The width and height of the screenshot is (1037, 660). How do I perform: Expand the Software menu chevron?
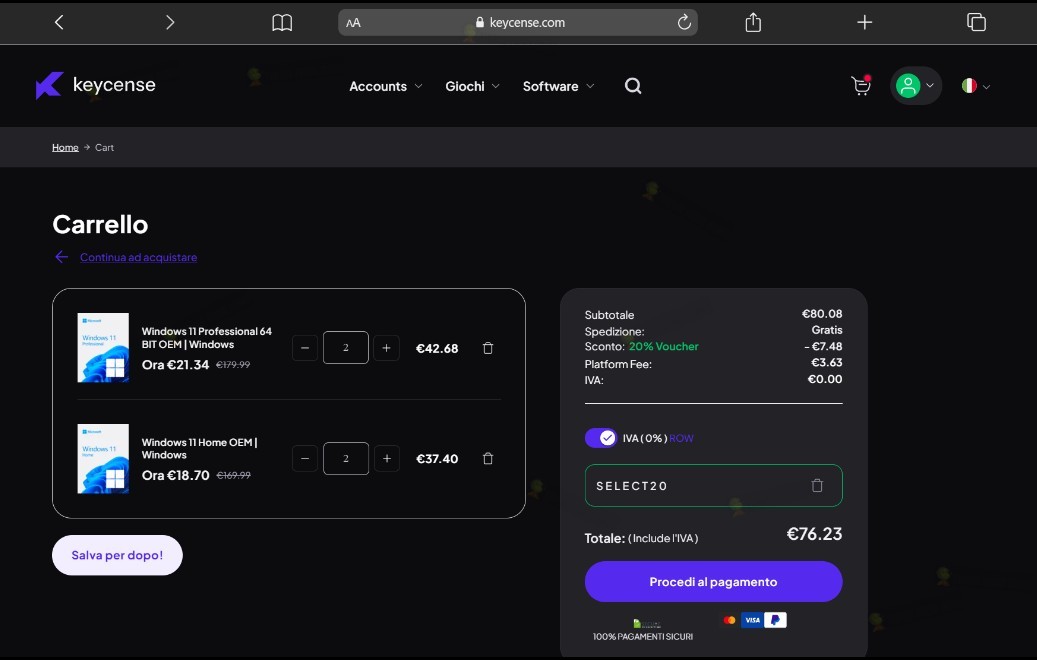[590, 86]
